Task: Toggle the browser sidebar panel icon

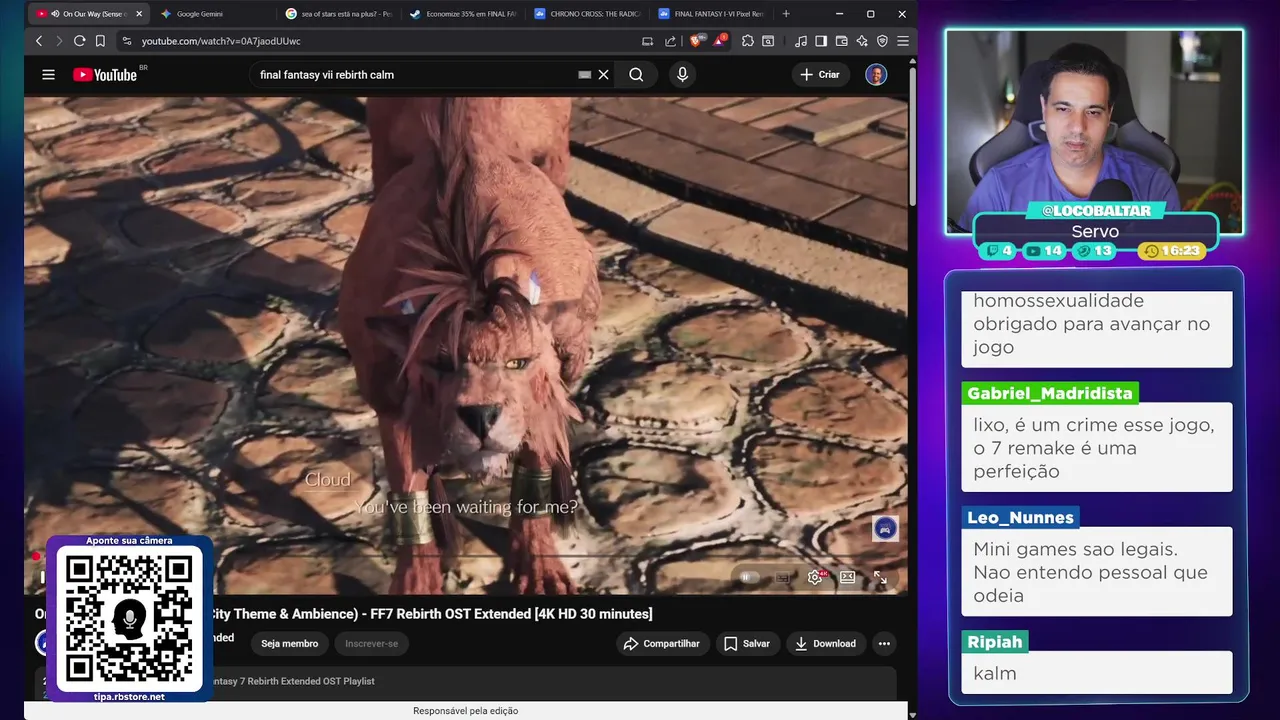Action: point(821,41)
